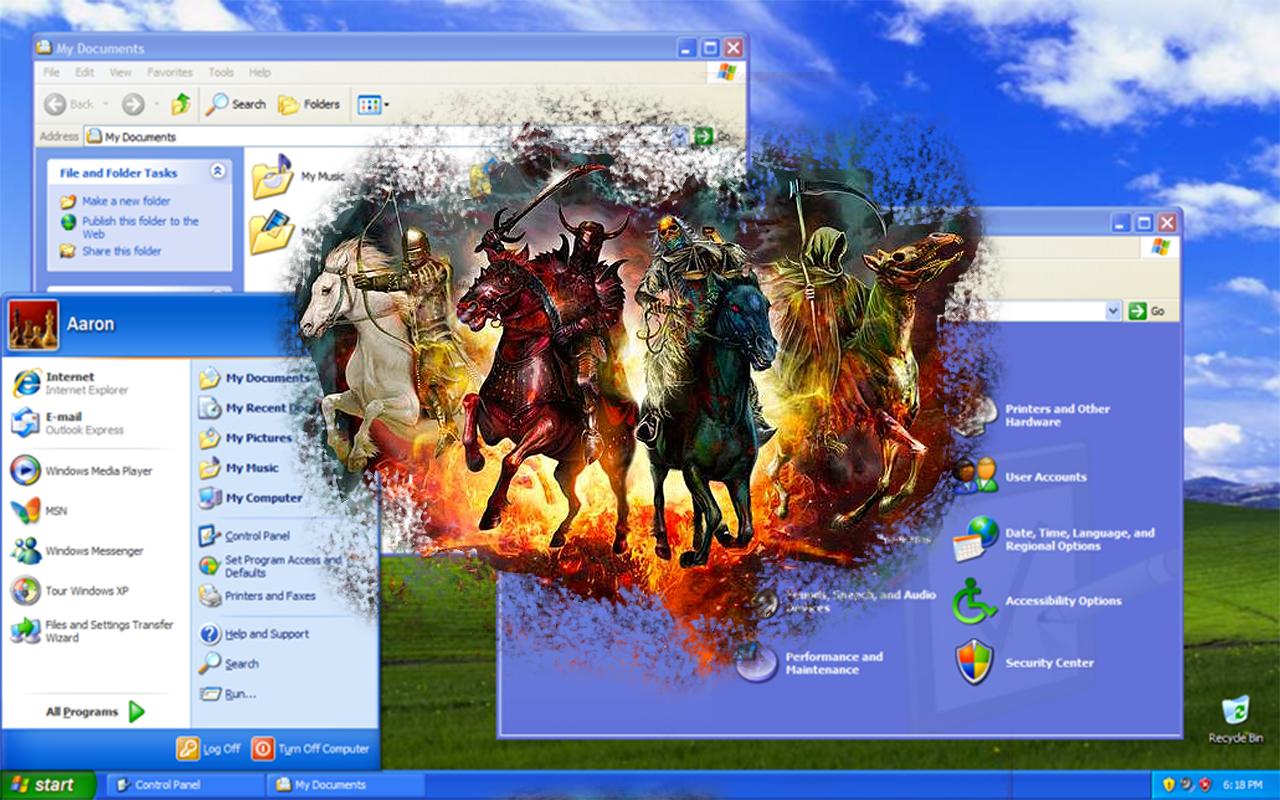Open Printers and Faxes
This screenshot has height=800, width=1280.
258,596
